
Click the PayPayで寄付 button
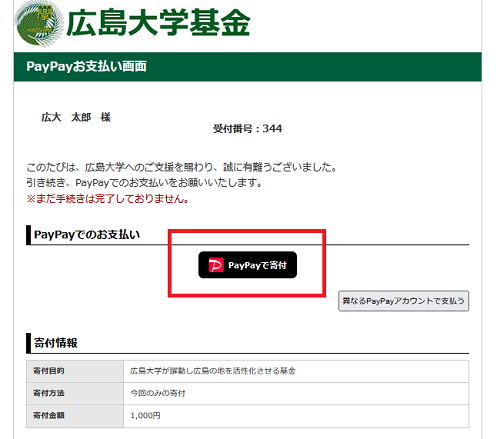point(247,265)
